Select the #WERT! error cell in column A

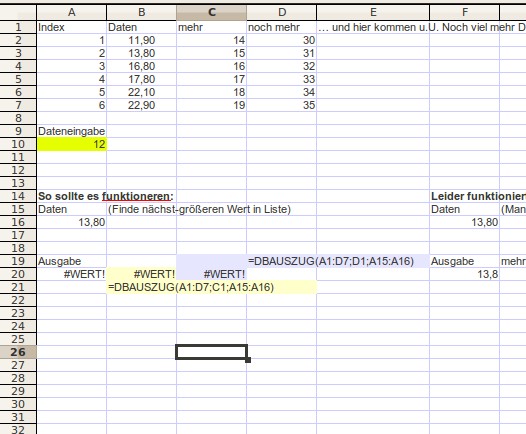[72, 274]
